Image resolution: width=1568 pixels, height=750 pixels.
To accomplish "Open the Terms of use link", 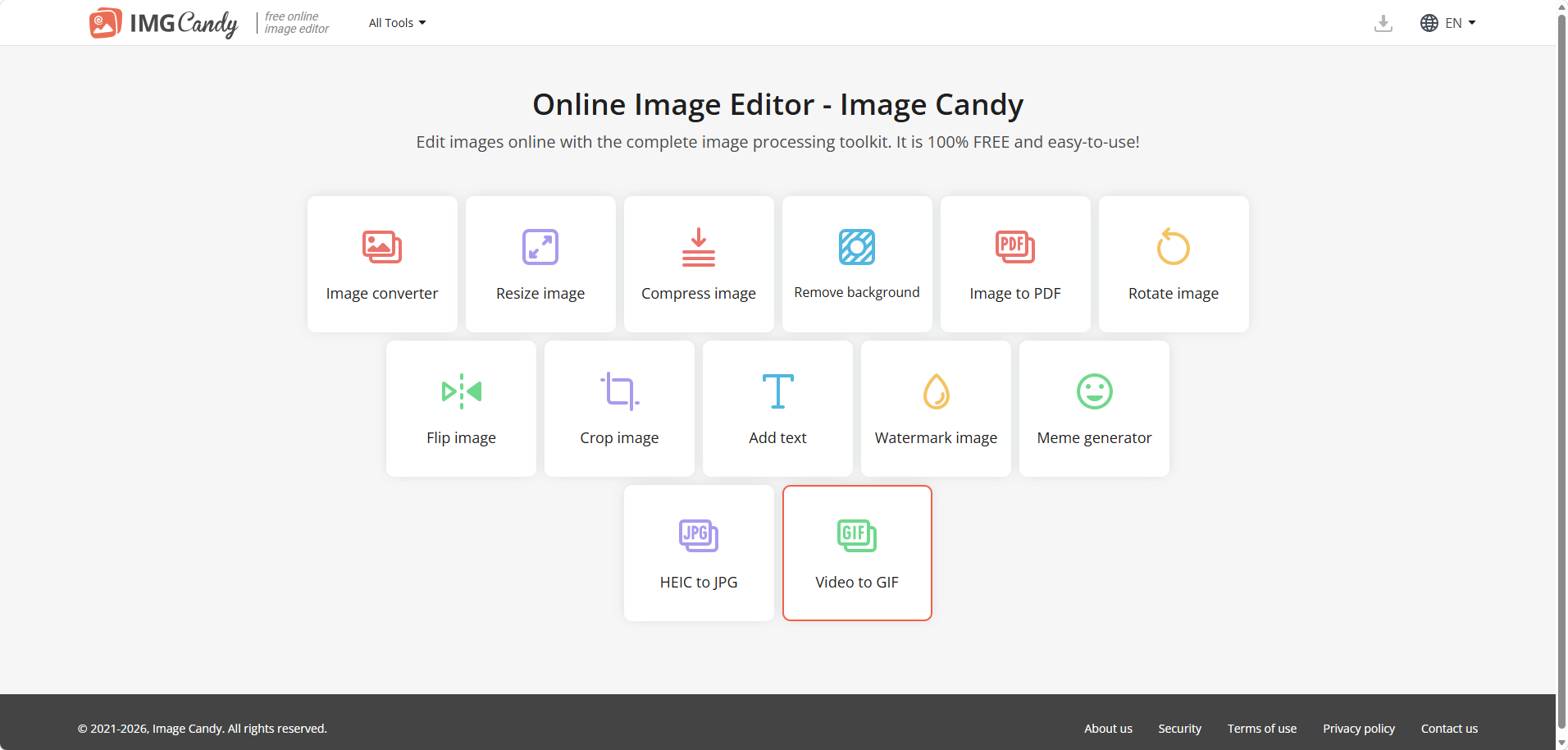I will [x=1261, y=729].
